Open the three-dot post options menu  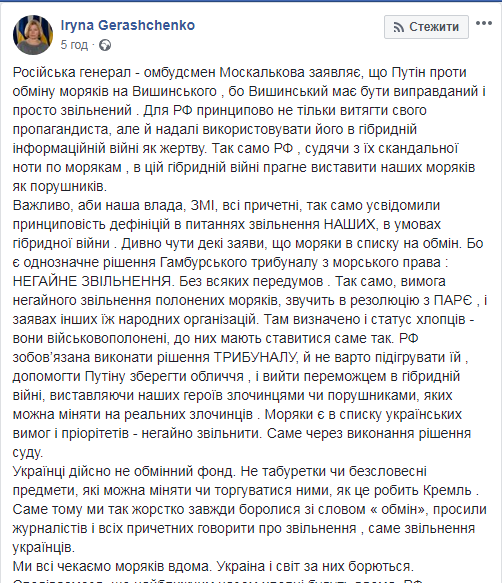[484, 23]
